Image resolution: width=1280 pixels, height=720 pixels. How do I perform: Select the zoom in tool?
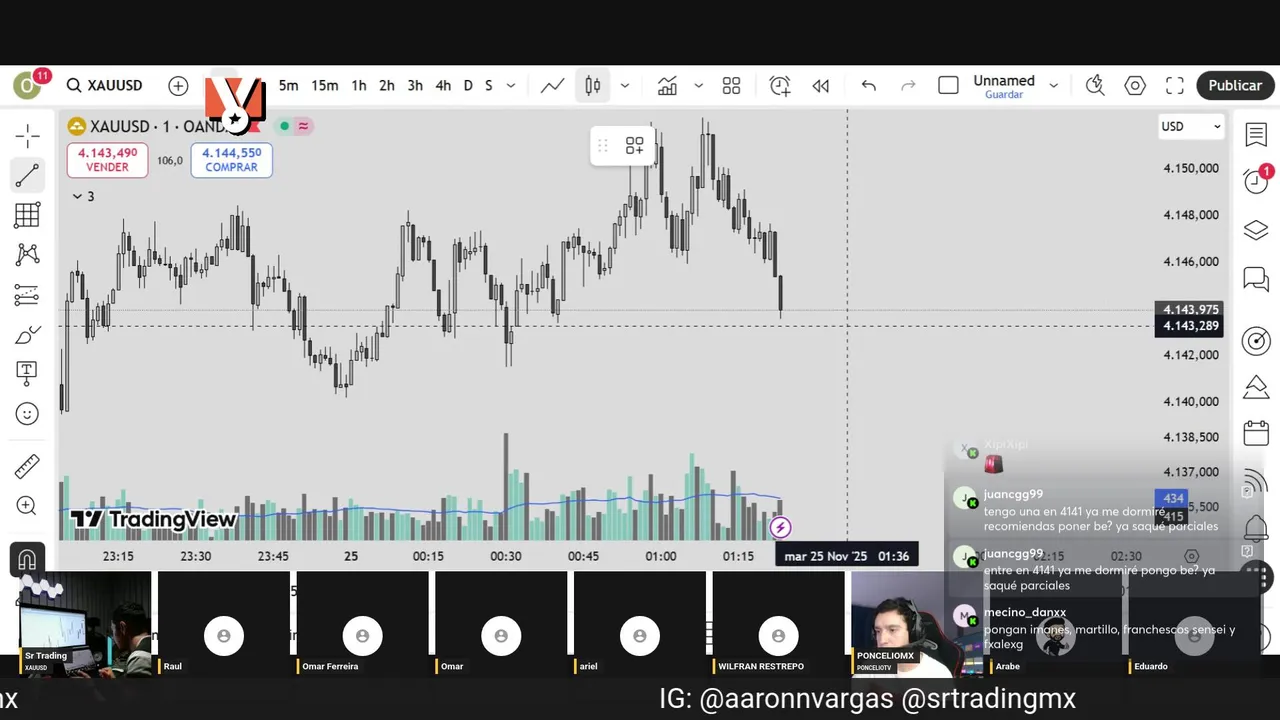coord(27,506)
